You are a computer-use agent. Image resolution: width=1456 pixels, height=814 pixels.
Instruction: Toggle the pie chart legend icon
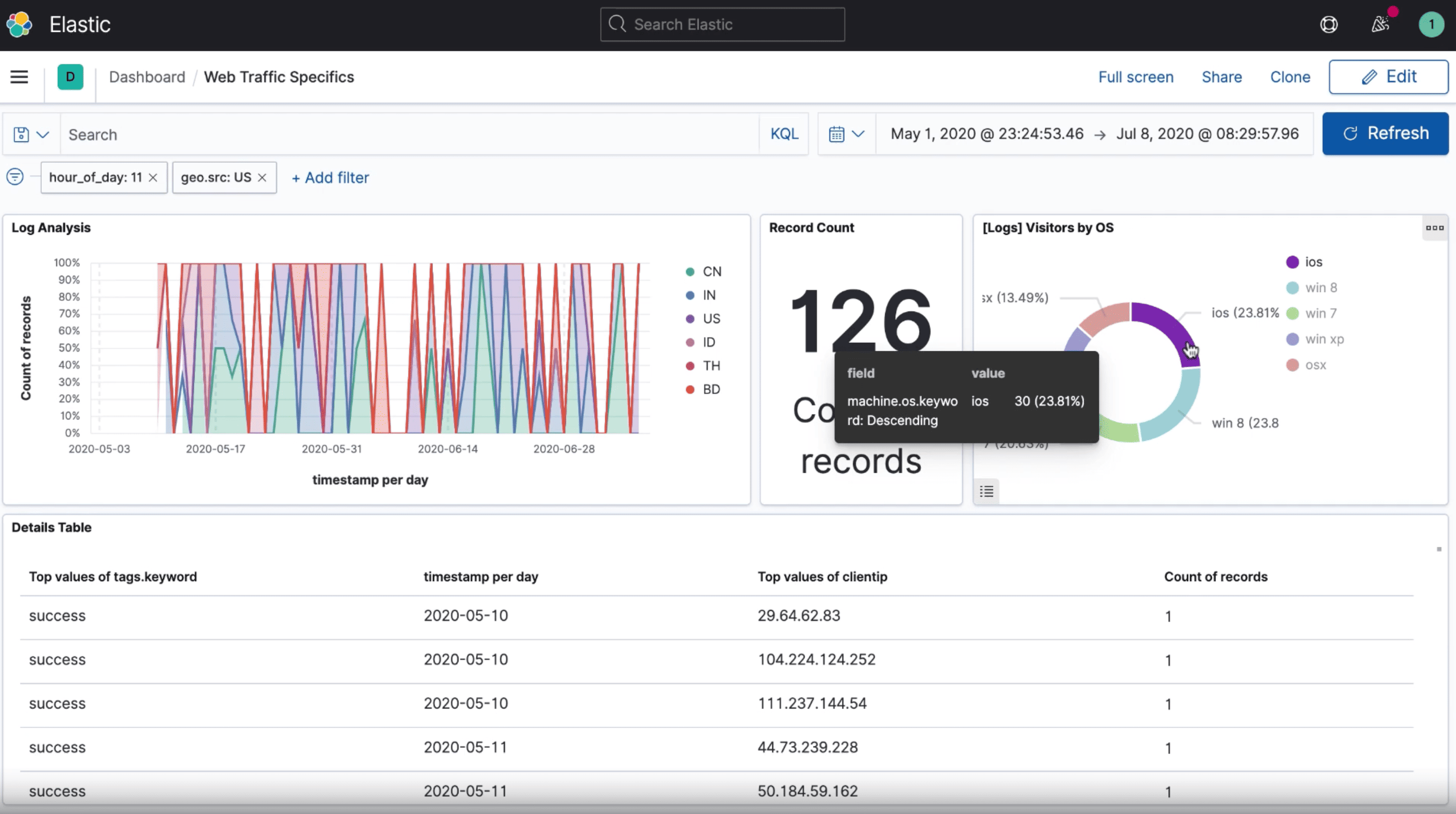point(986,492)
